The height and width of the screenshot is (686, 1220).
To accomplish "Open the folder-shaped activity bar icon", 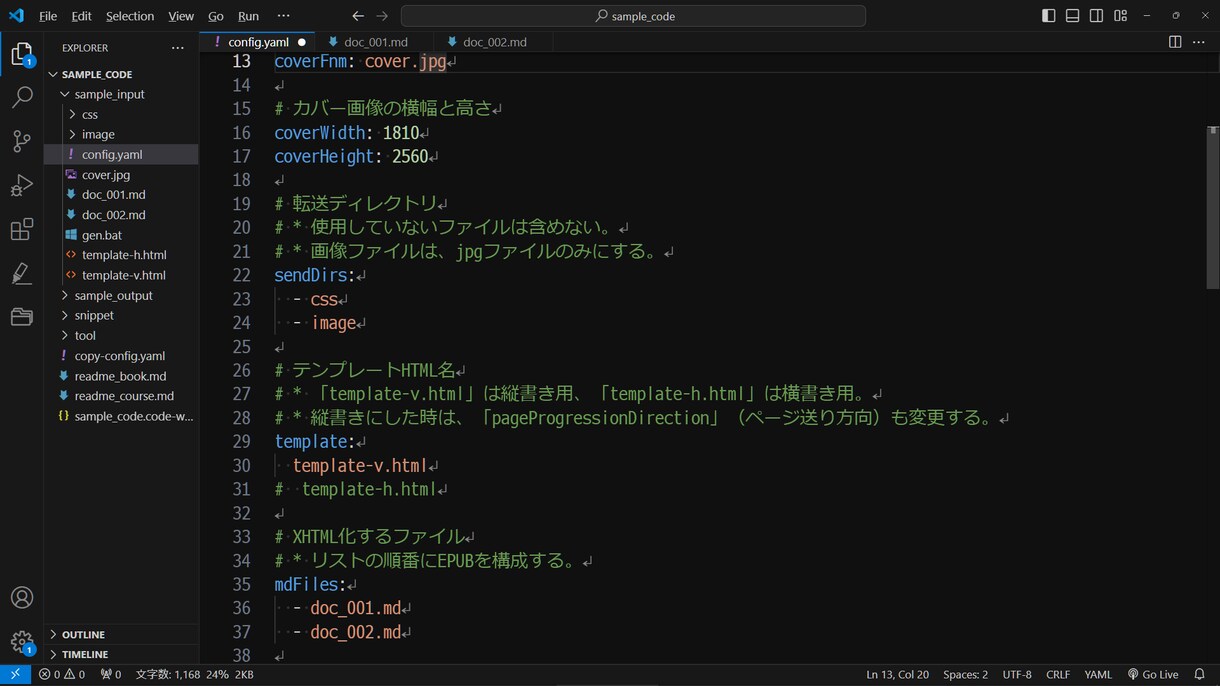I will (x=22, y=317).
